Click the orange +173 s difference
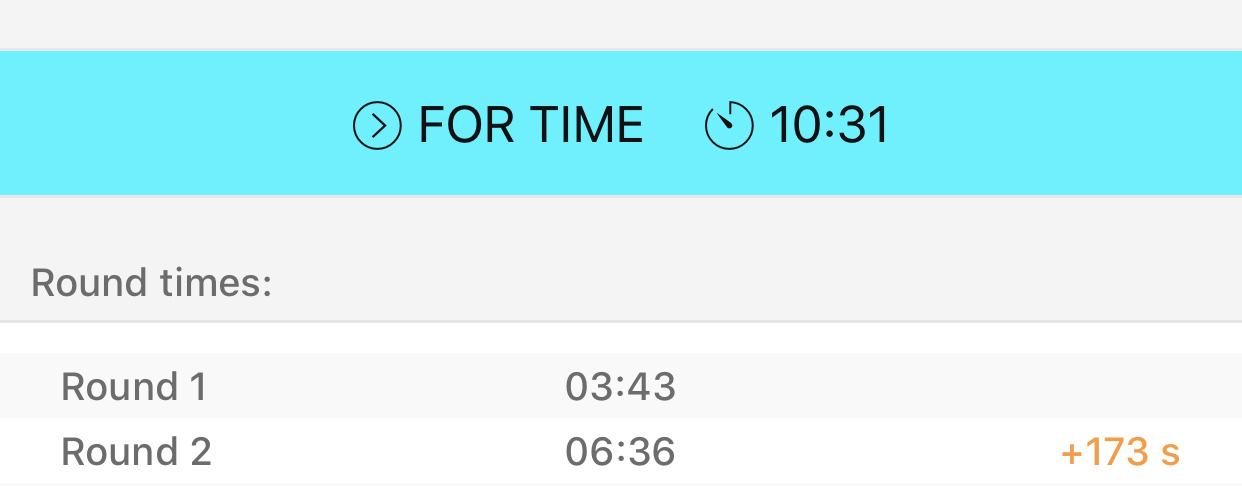This screenshot has height=486, width=1242. pos(1120,452)
